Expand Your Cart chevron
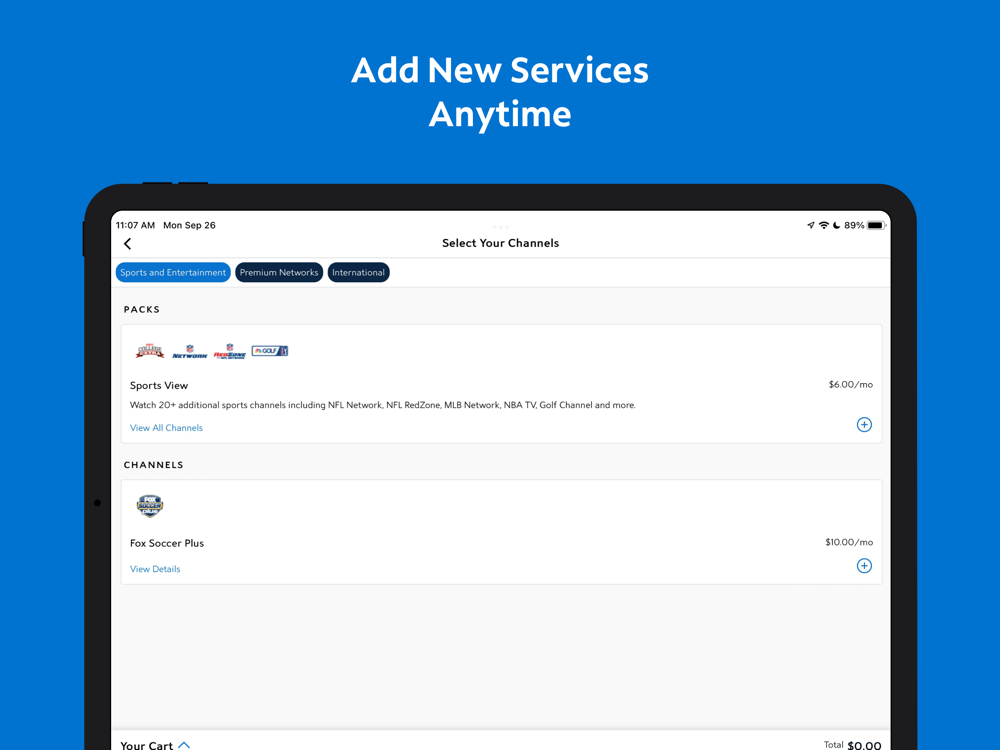1000x750 pixels. coord(184,744)
